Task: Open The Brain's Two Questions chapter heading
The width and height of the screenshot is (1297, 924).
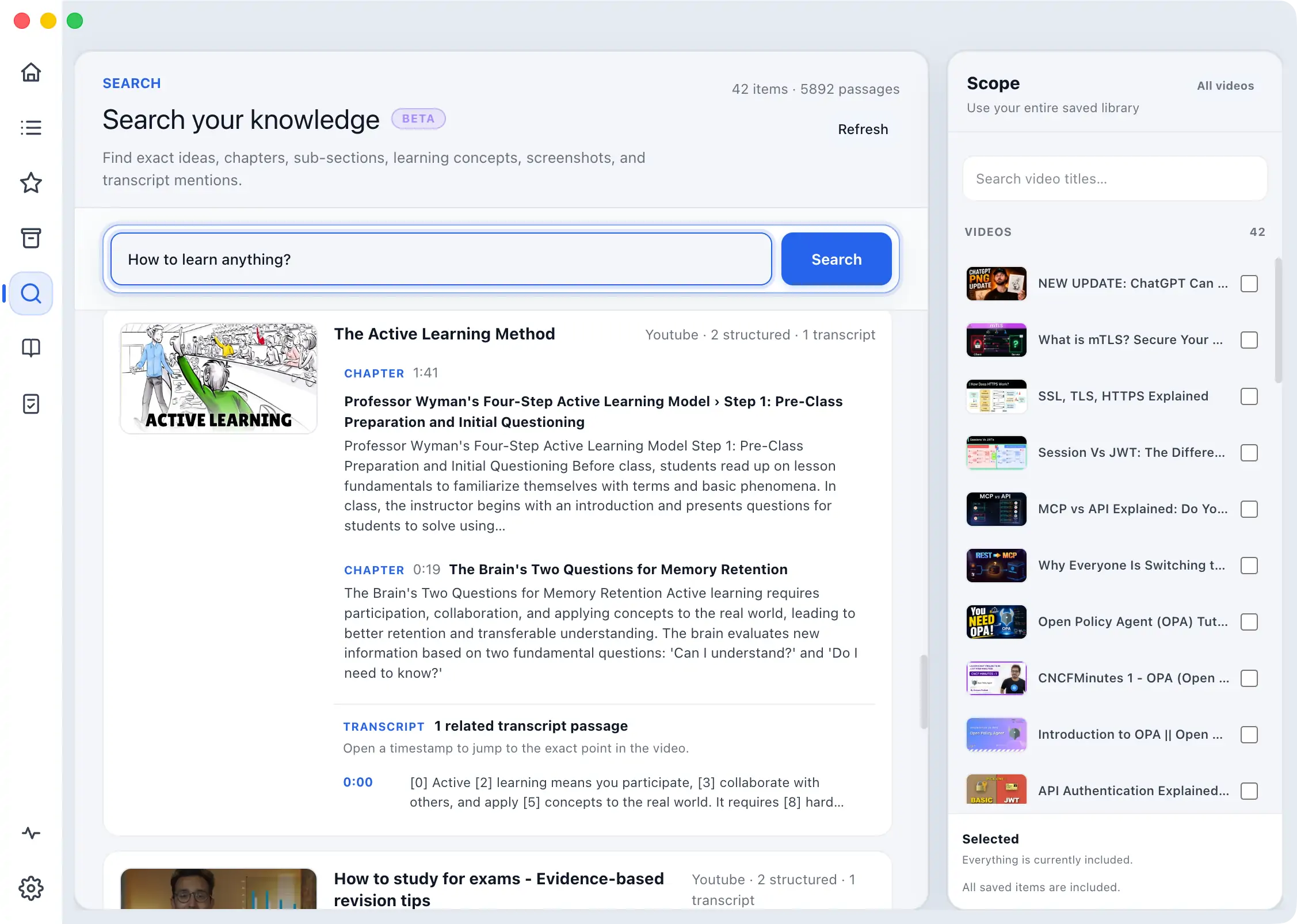Action: pyautogui.click(x=618, y=570)
